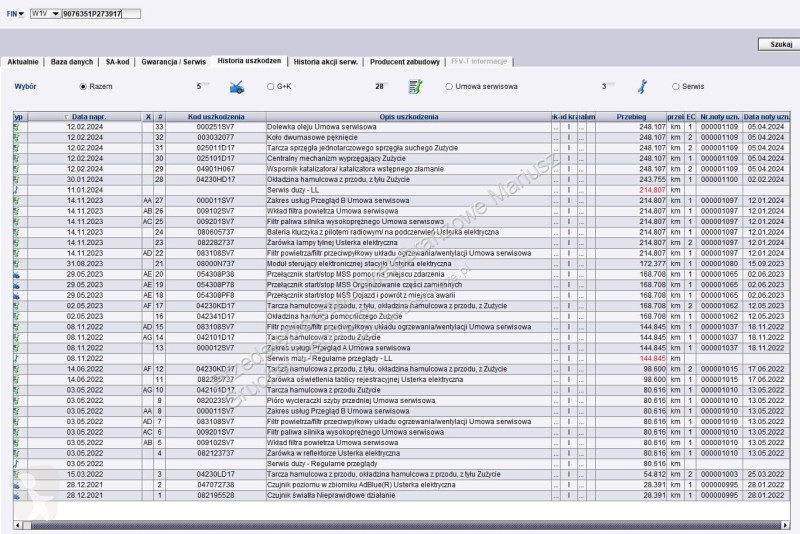Click car icon of Czujnik poziomu AdBlue row
The image size is (800, 534).
[x=16, y=485]
